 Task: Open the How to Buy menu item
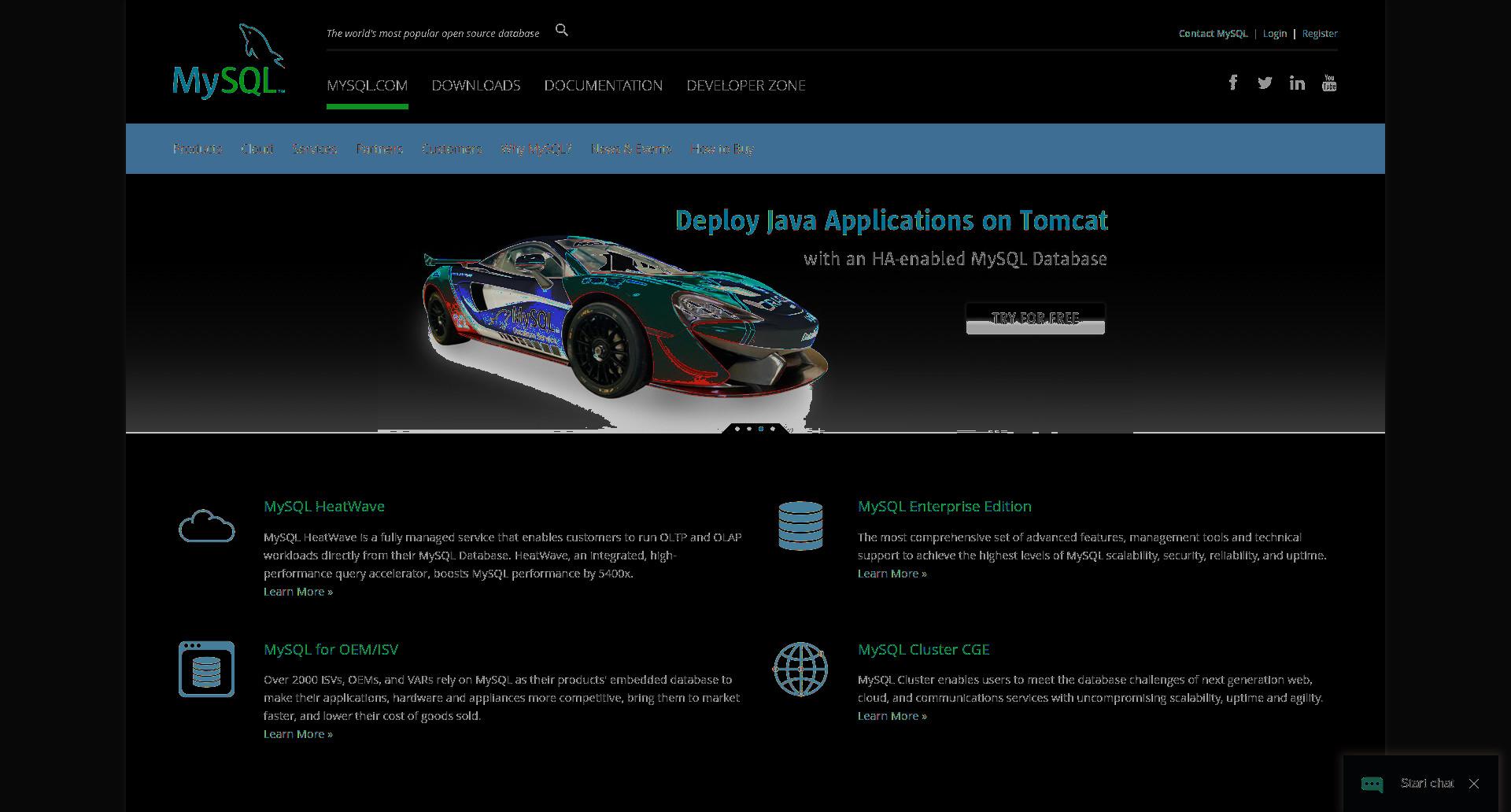(x=722, y=149)
